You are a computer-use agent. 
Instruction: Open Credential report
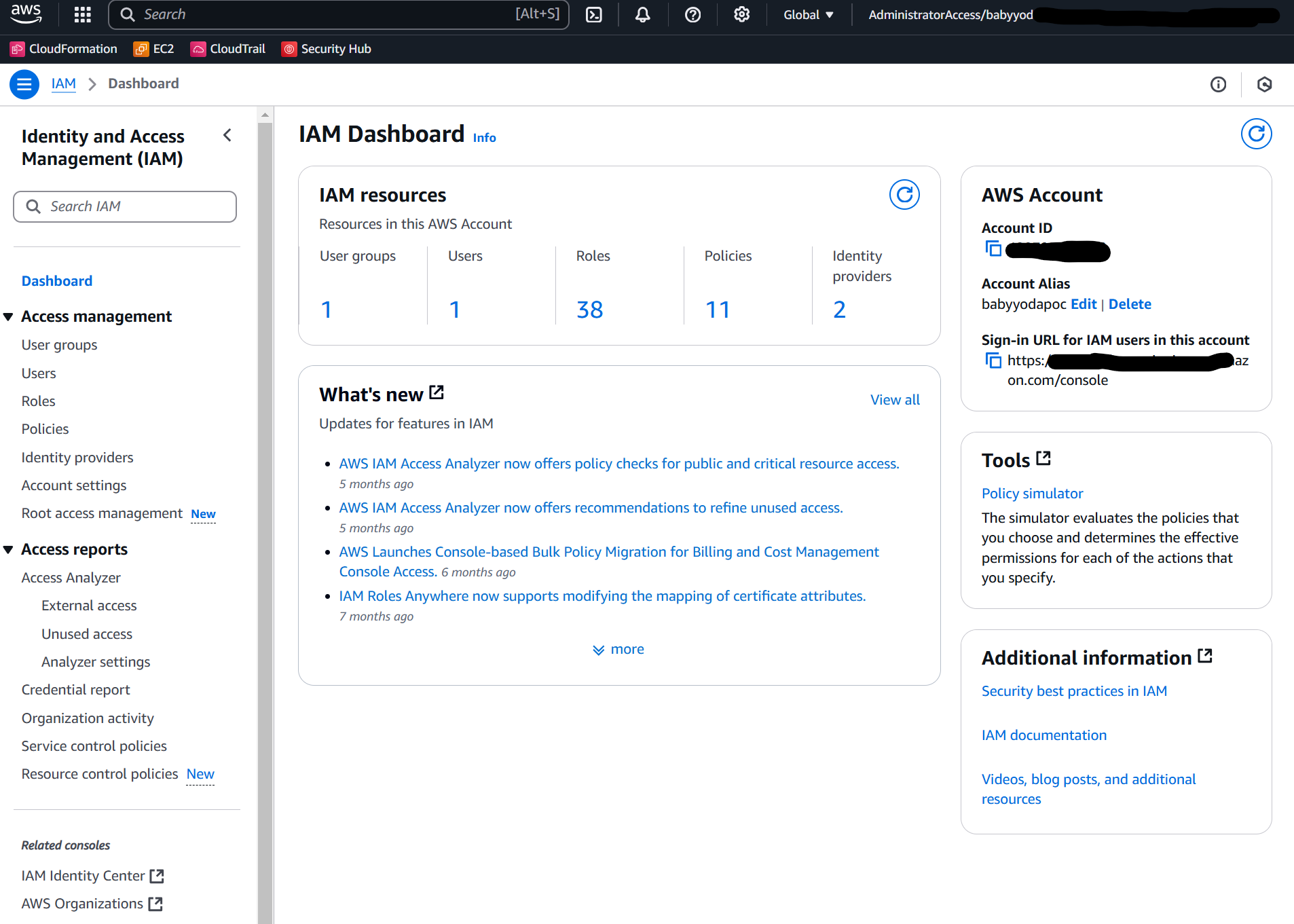(75, 690)
